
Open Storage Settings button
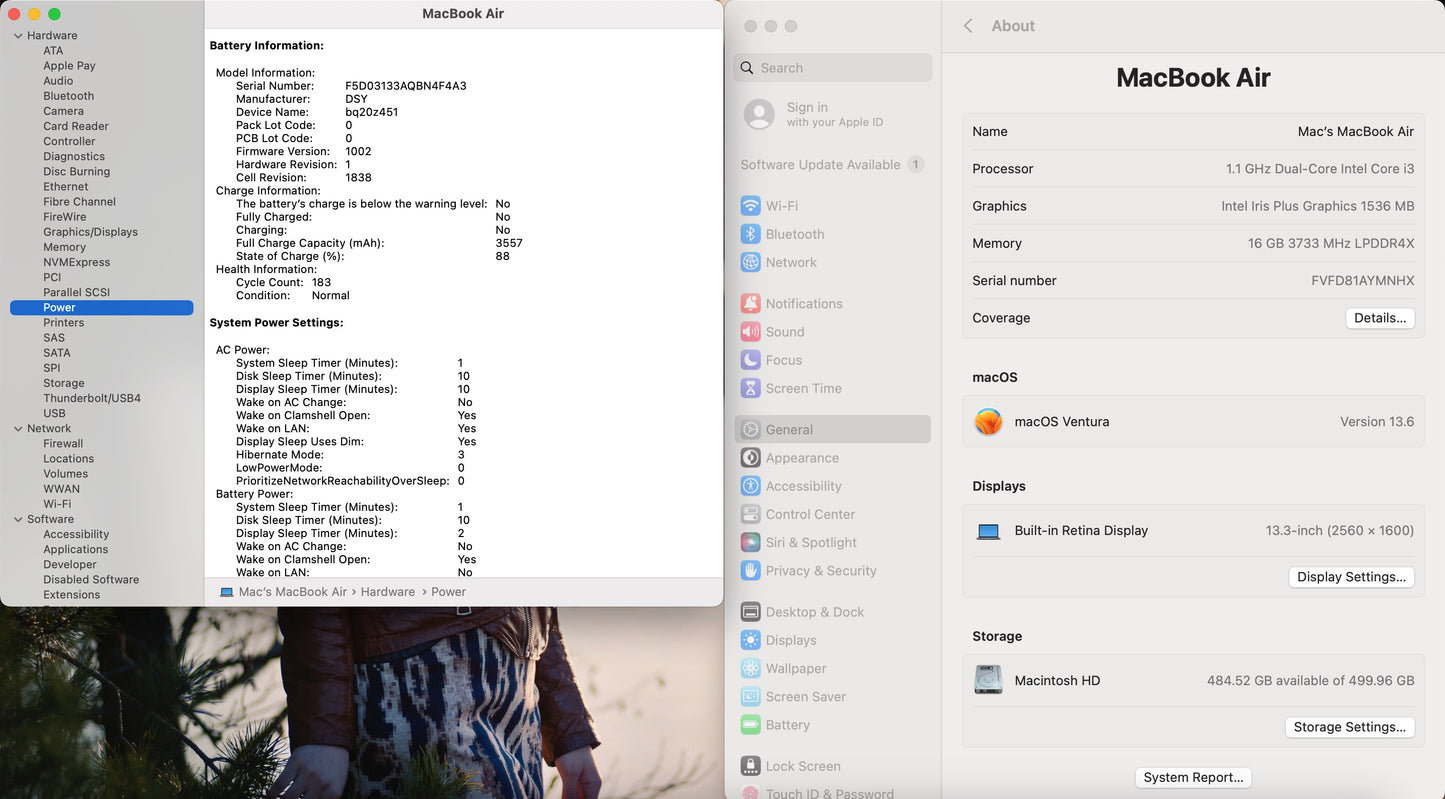(1349, 727)
